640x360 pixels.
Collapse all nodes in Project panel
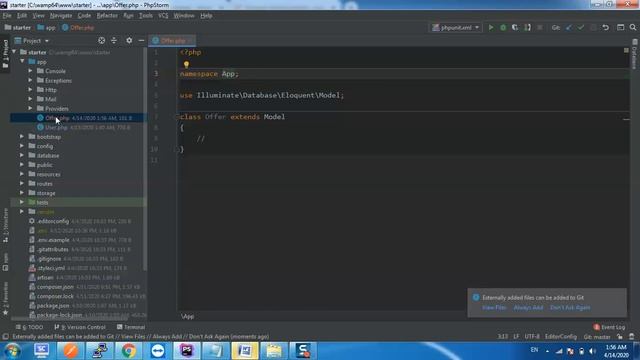[x=114, y=40]
